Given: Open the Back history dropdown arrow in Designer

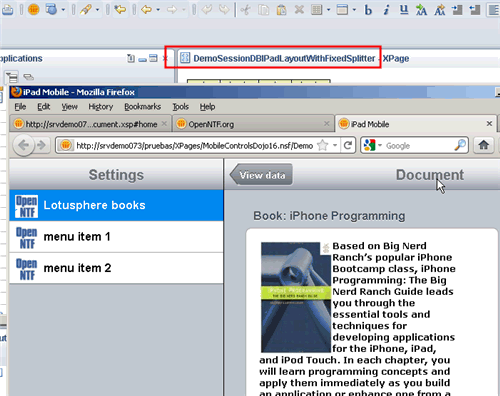Looking at the screenshot, I should point(158,10).
